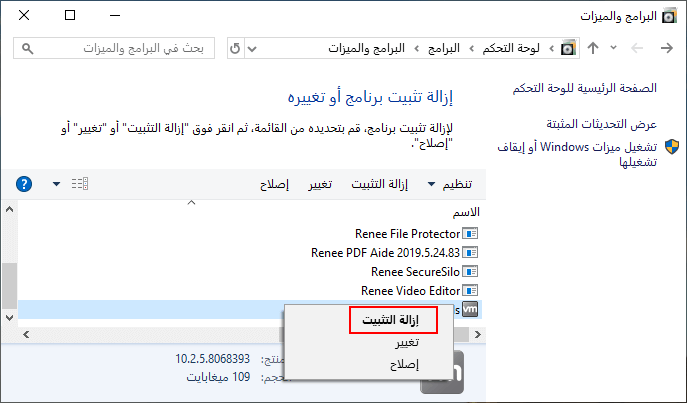Viewport: 687px width, 403px height.
Task: Click لوحة التحكم in the breadcrumb
Action: (x=511, y=48)
